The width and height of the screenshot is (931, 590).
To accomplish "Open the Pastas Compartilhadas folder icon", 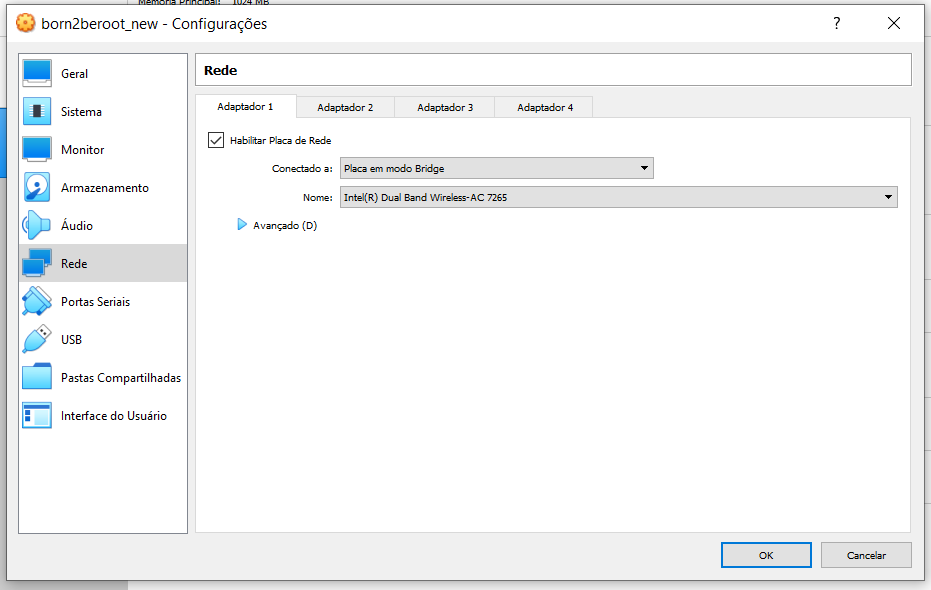I will 37,377.
